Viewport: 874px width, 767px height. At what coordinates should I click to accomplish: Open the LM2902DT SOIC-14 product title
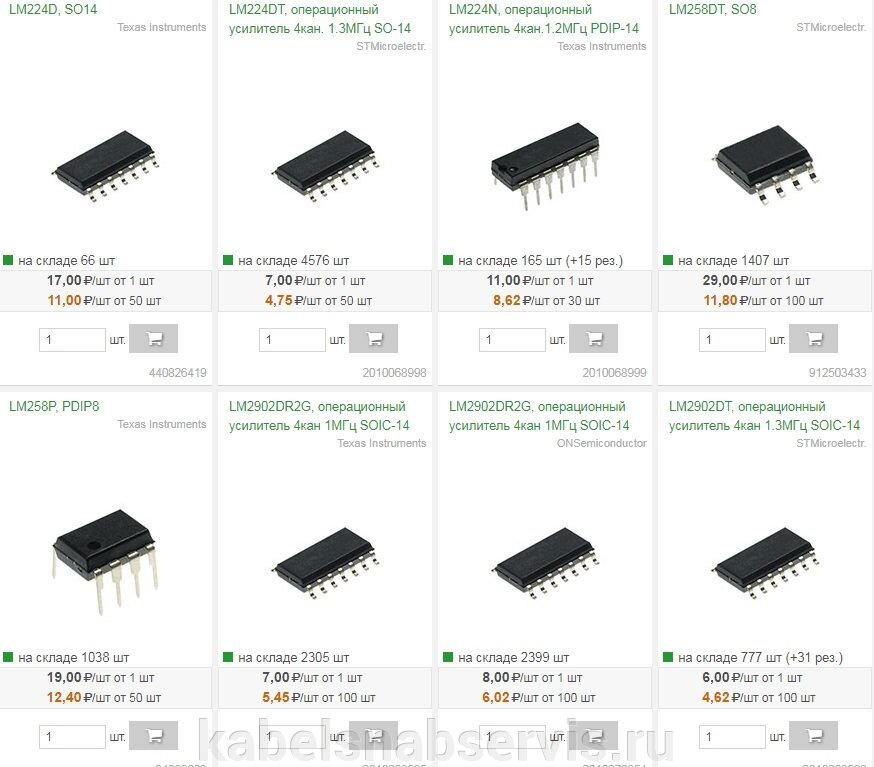pos(764,416)
